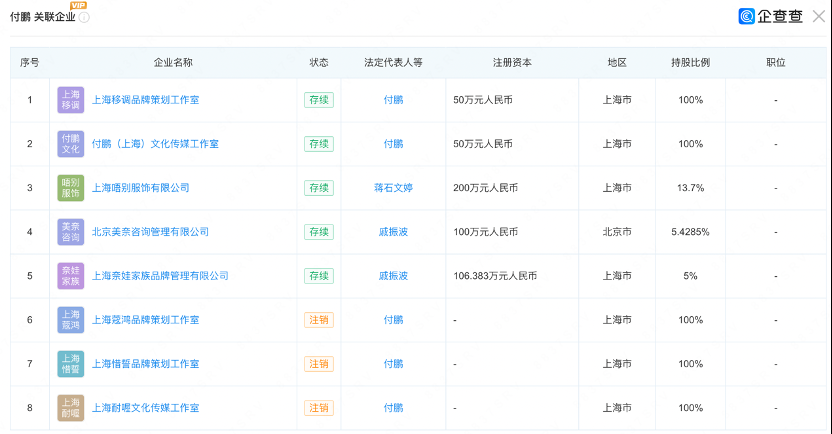Click 106.383万元人民币 capital value
The height and width of the screenshot is (434, 832).
pyautogui.click(x=495, y=276)
